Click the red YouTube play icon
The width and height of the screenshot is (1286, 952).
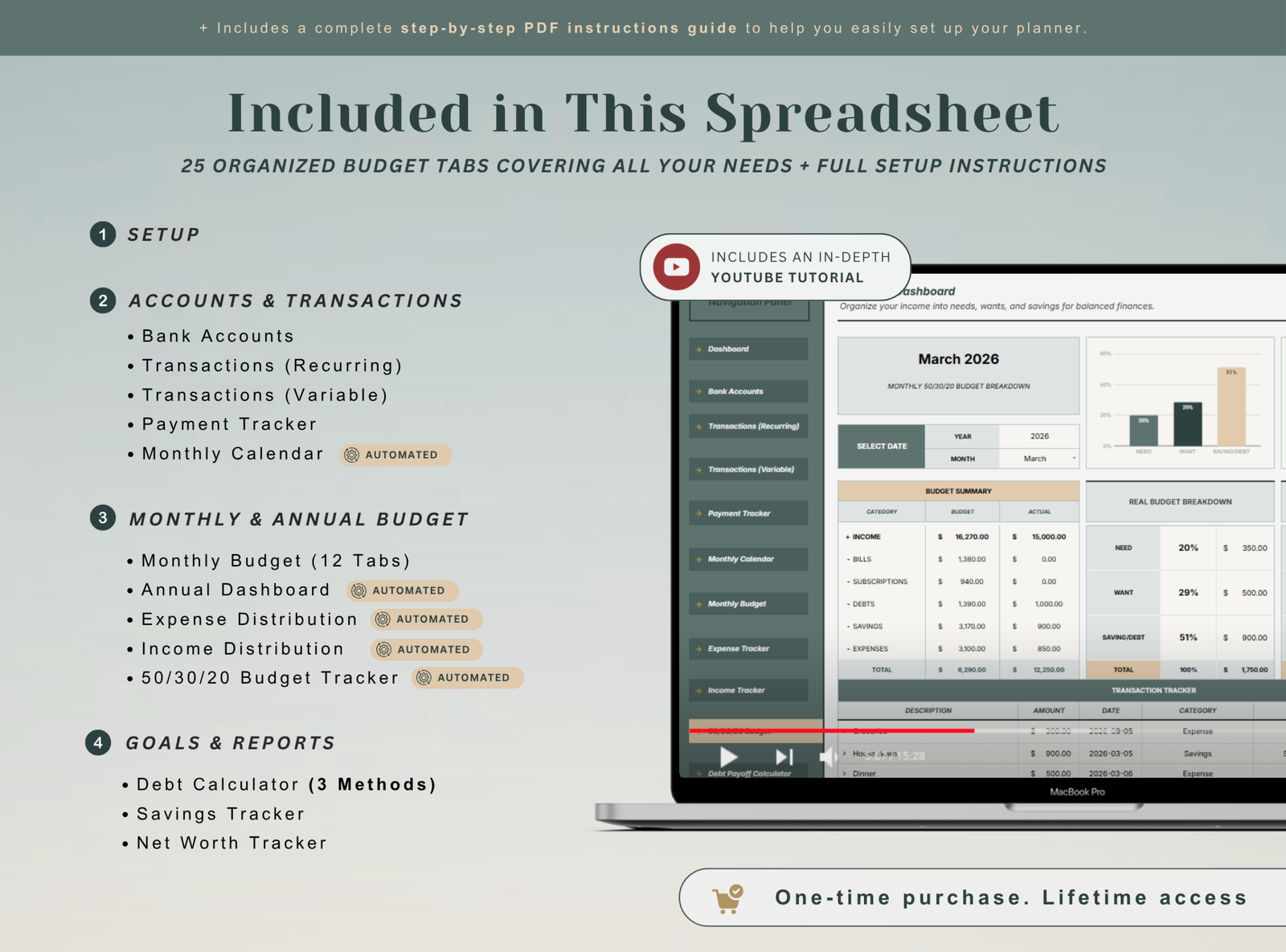(x=676, y=267)
